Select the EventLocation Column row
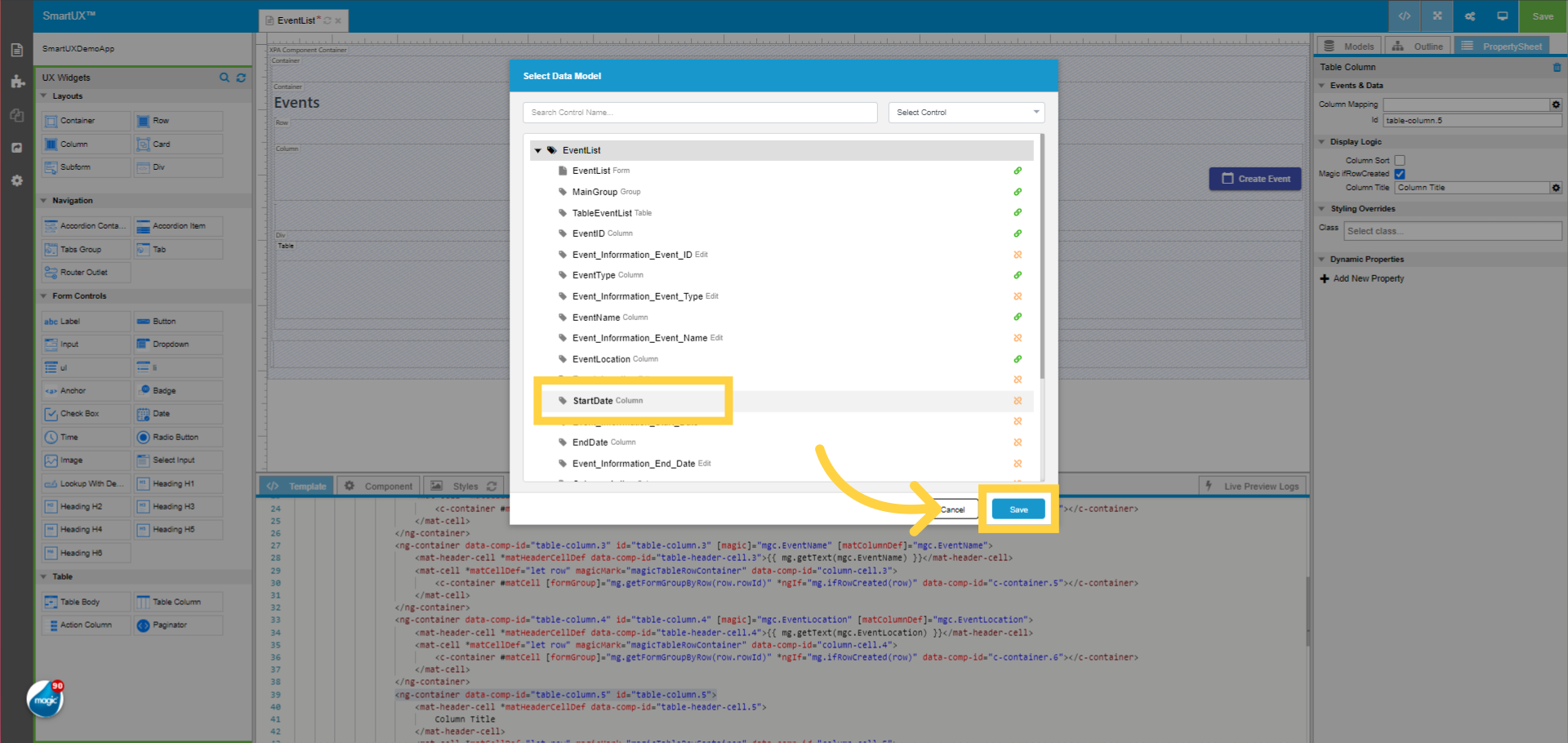Image resolution: width=1568 pixels, height=743 pixels. pyautogui.click(x=782, y=359)
